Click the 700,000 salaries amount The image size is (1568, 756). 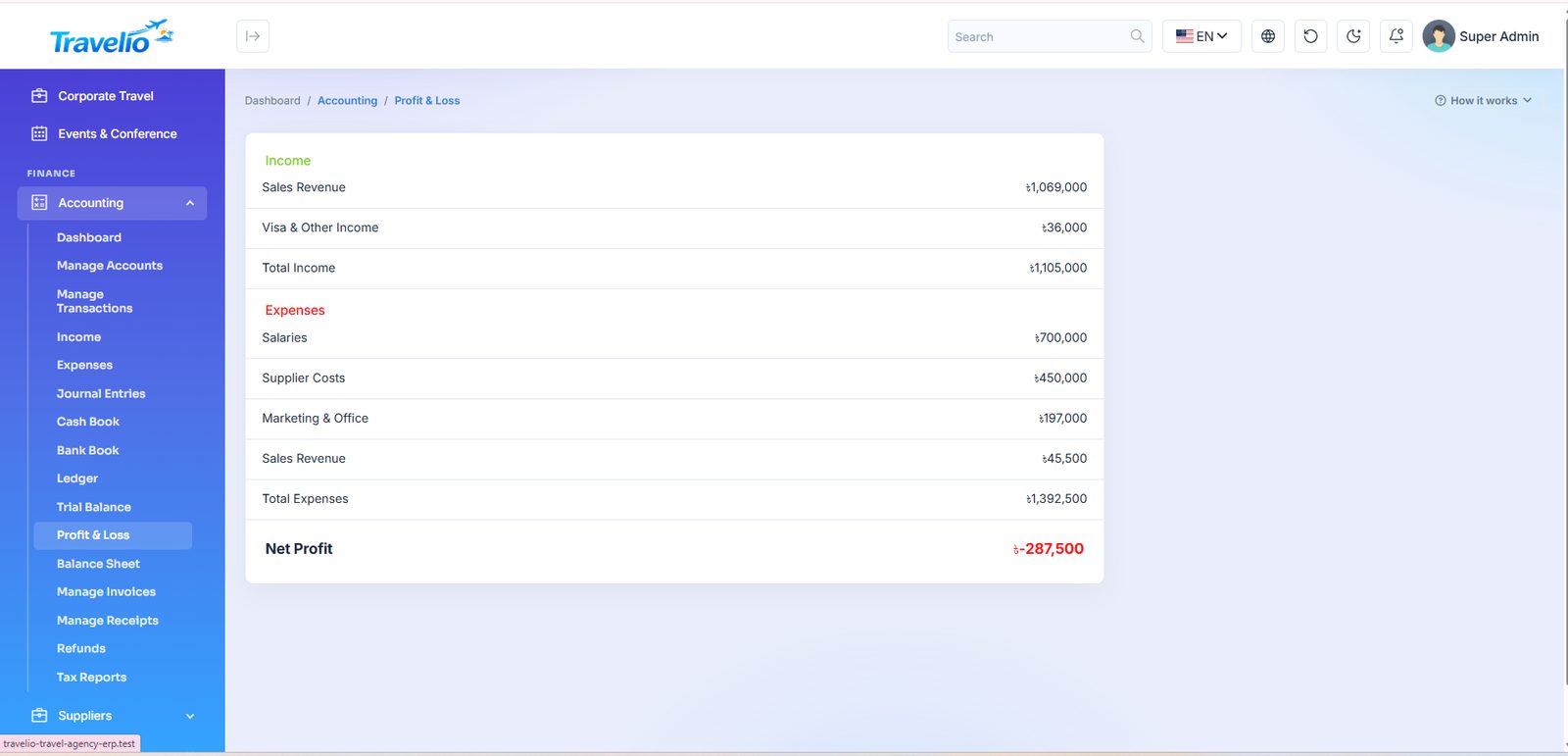(x=1061, y=337)
